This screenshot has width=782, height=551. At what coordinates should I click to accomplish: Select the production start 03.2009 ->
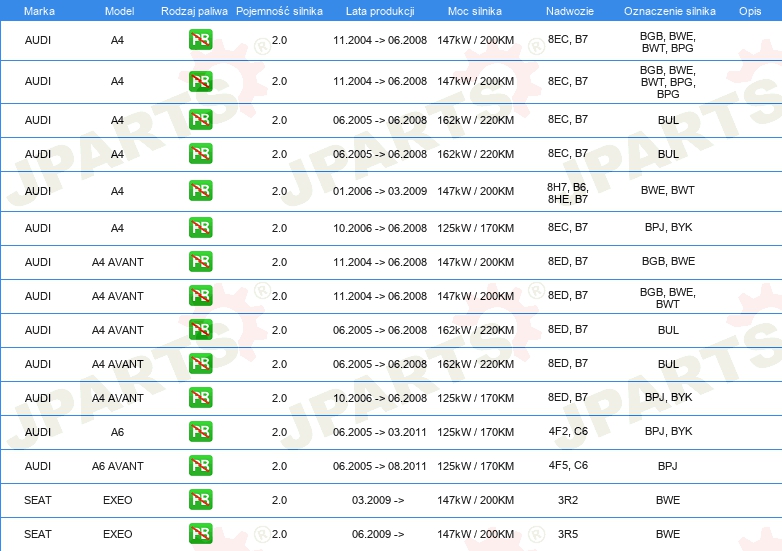point(378,500)
